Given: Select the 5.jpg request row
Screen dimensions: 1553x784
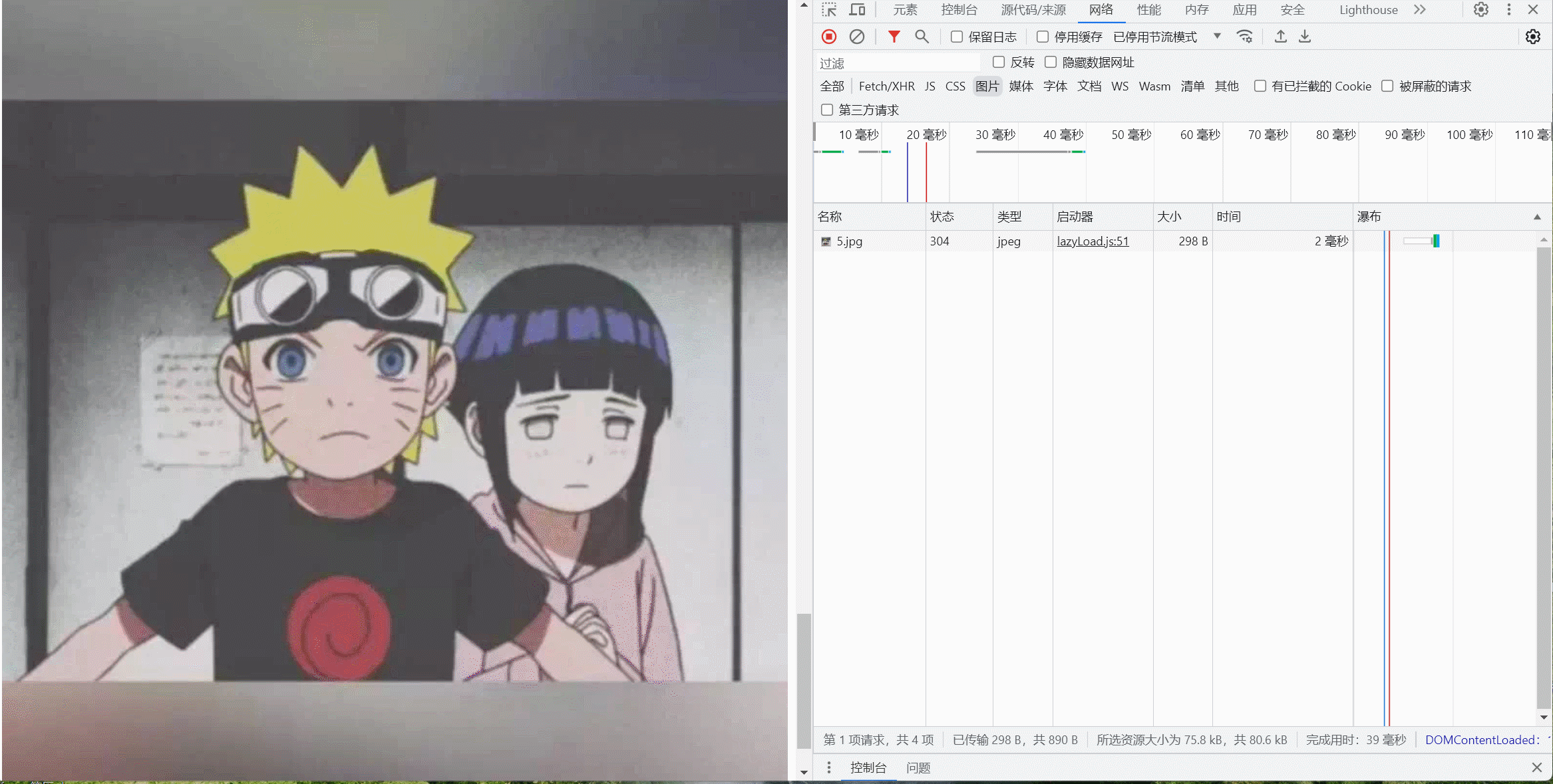Looking at the screenshot, I should (1176, 242).
